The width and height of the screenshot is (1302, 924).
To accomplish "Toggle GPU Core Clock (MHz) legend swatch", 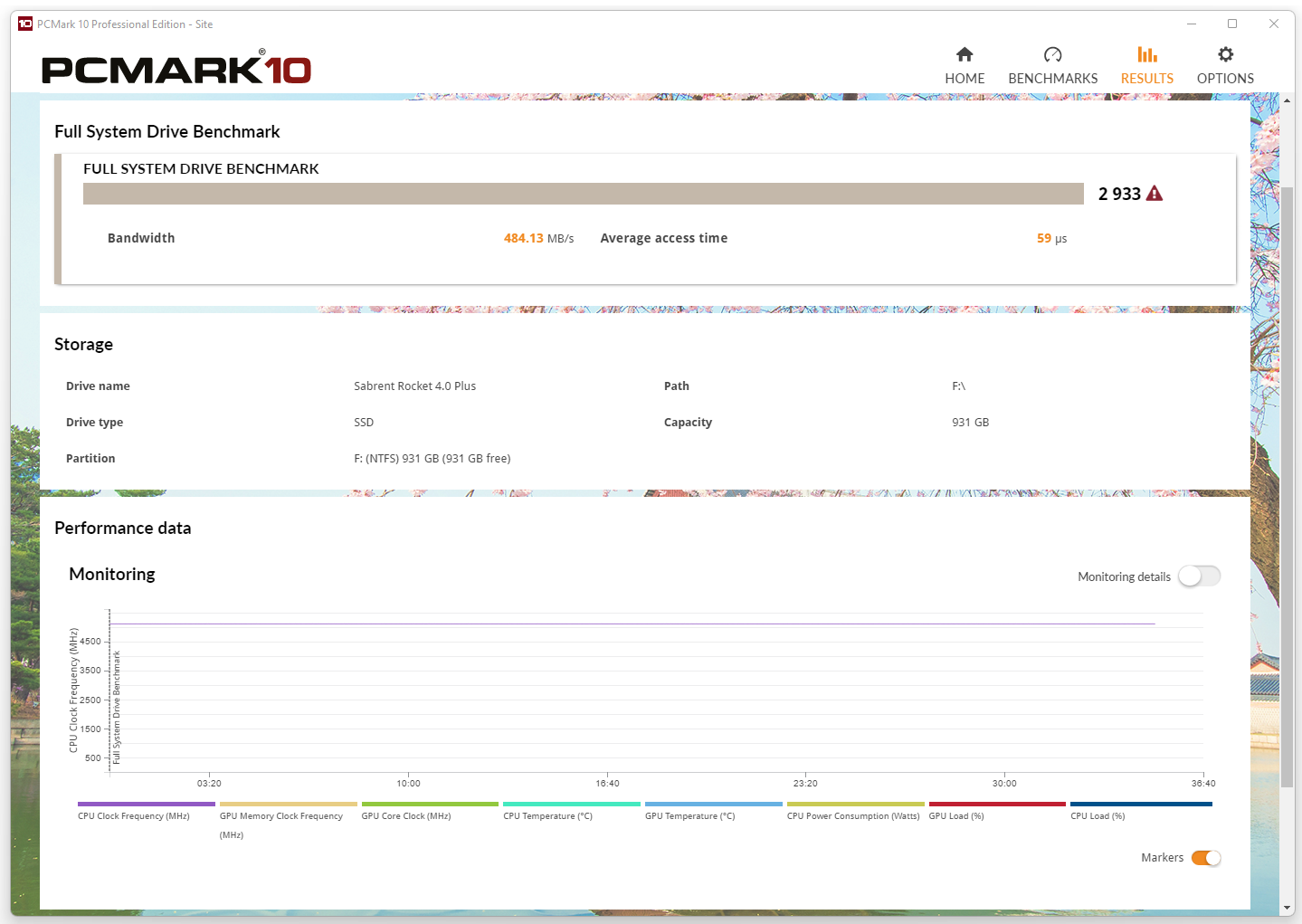I will (x=430, y=804).
